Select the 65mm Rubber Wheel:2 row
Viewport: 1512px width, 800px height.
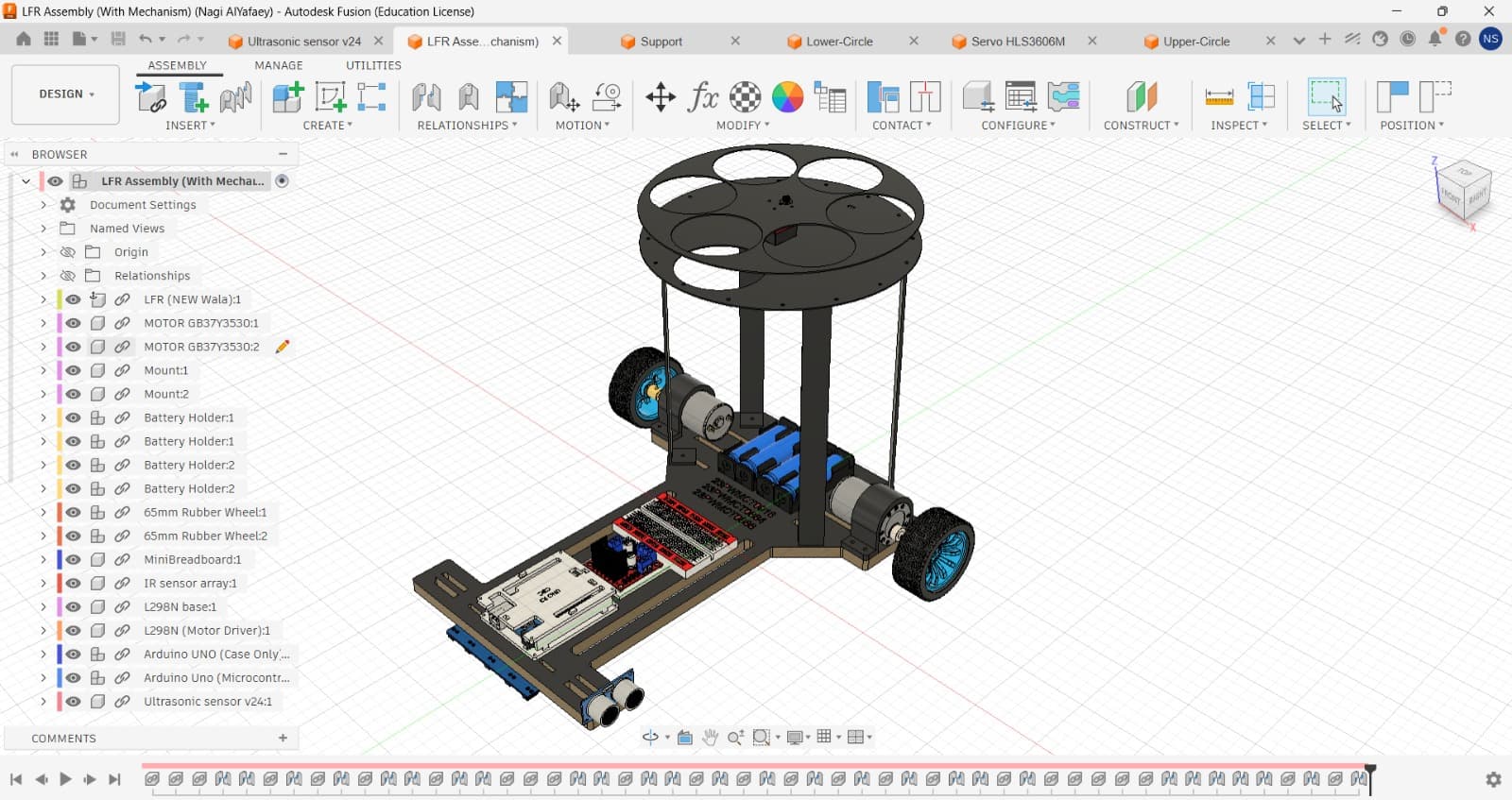(x=205, y=536)
